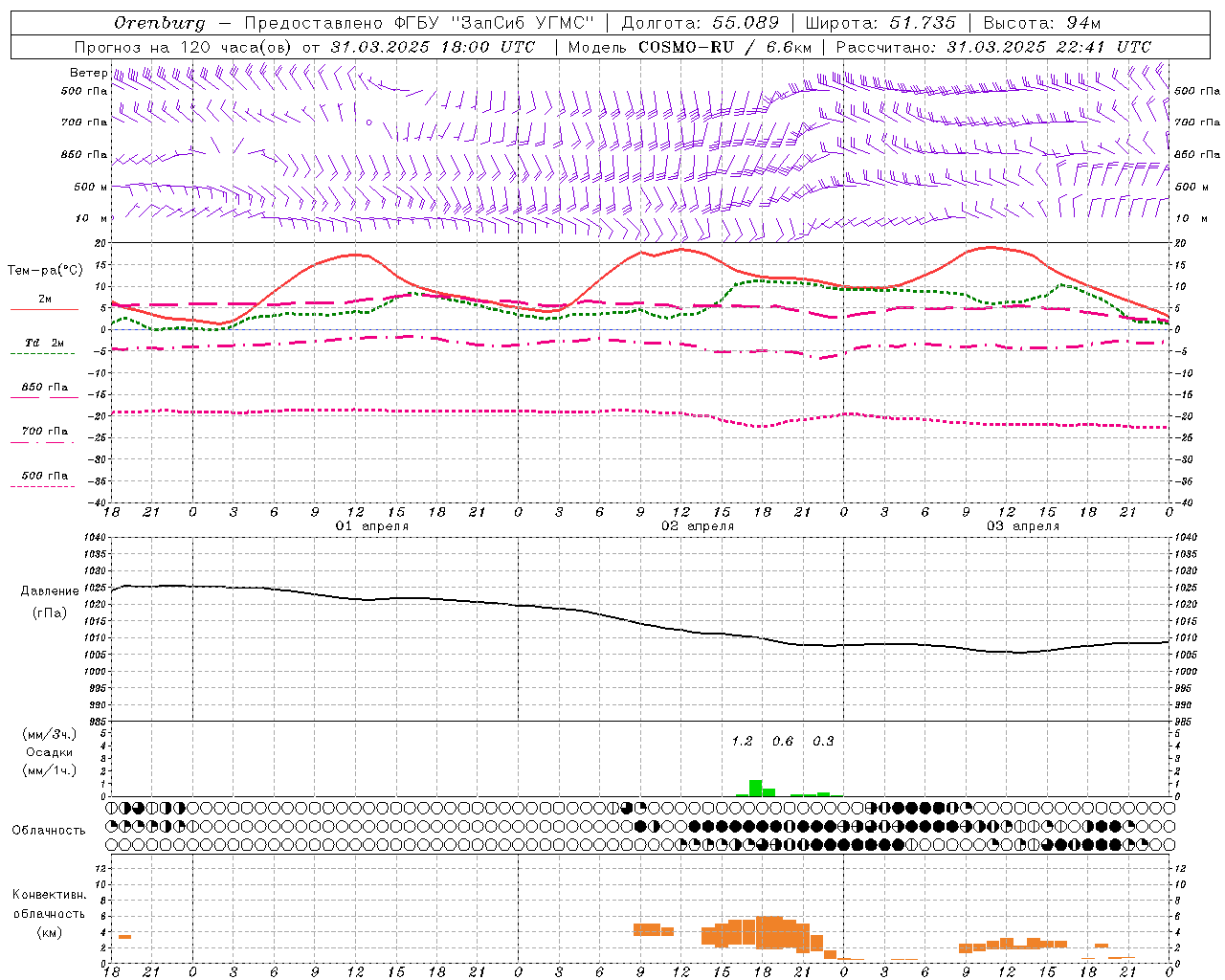Click the 'Тем-ра(°C)' temperature axis label
The height and width of the screenshot is (980, 1225).
tap(45, 271)
